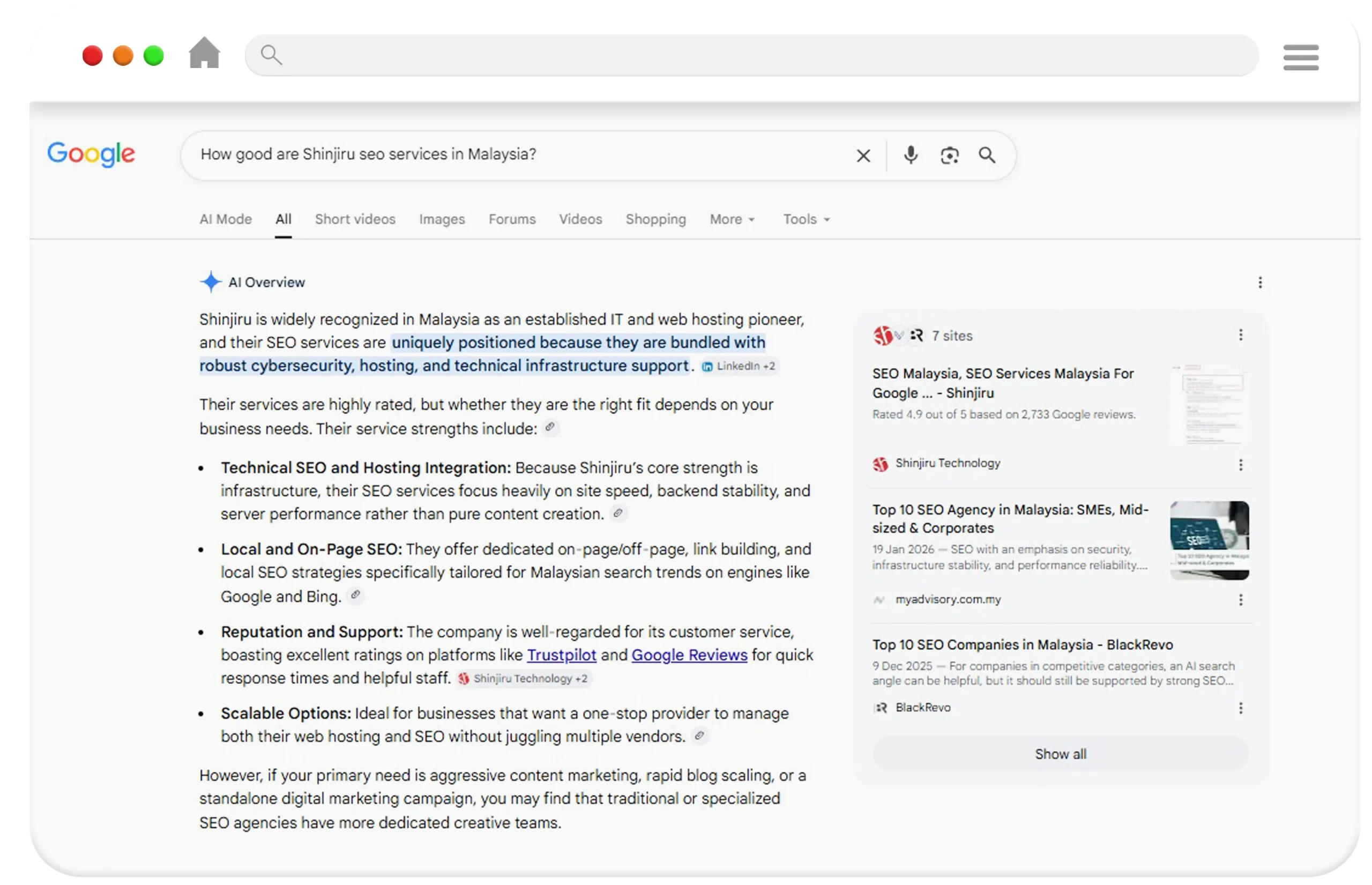Click the link icon after 'pure content creation.'

(x=618, y=512)
